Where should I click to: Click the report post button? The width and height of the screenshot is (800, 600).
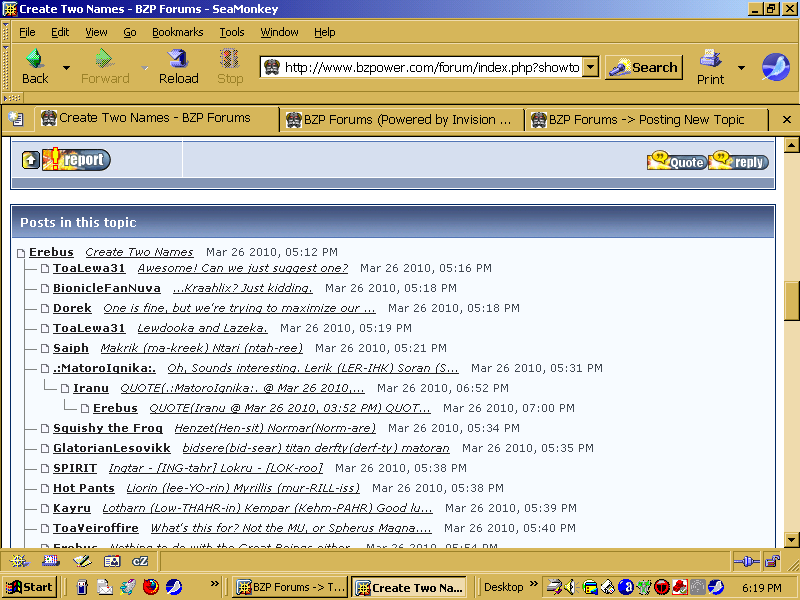[x=76, y=159]
